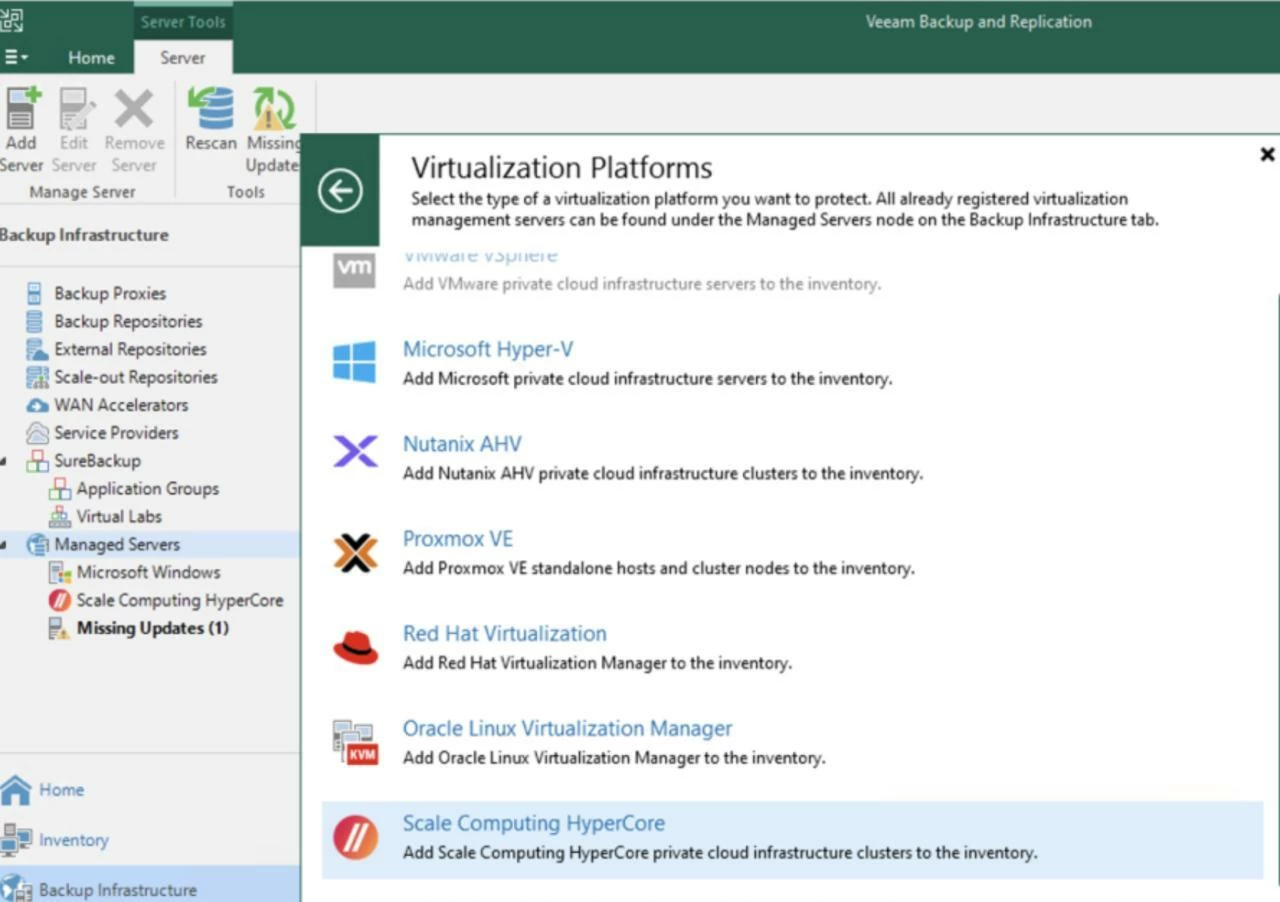Collapse the Managed Servers tree node arrow
1280x902 pixels.
(x=3, y=546)
